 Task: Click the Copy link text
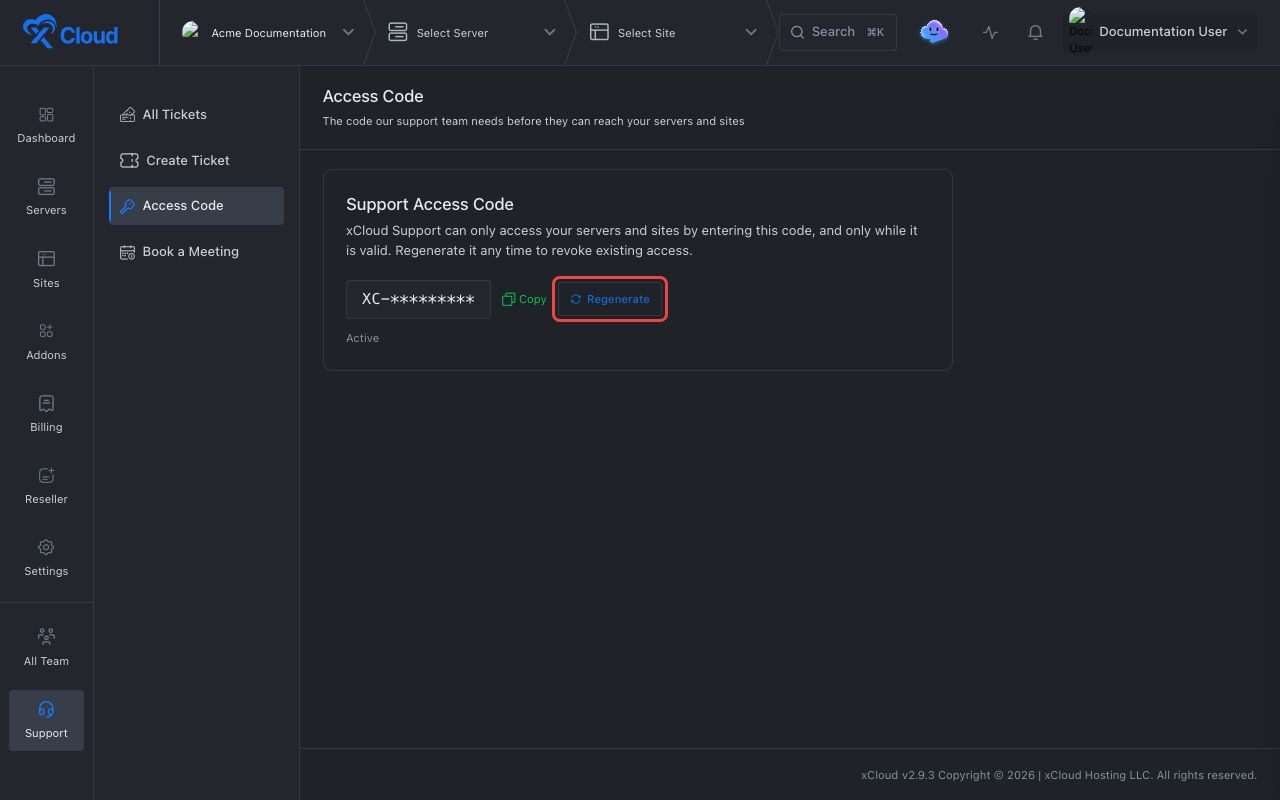[x=533, y=299]
